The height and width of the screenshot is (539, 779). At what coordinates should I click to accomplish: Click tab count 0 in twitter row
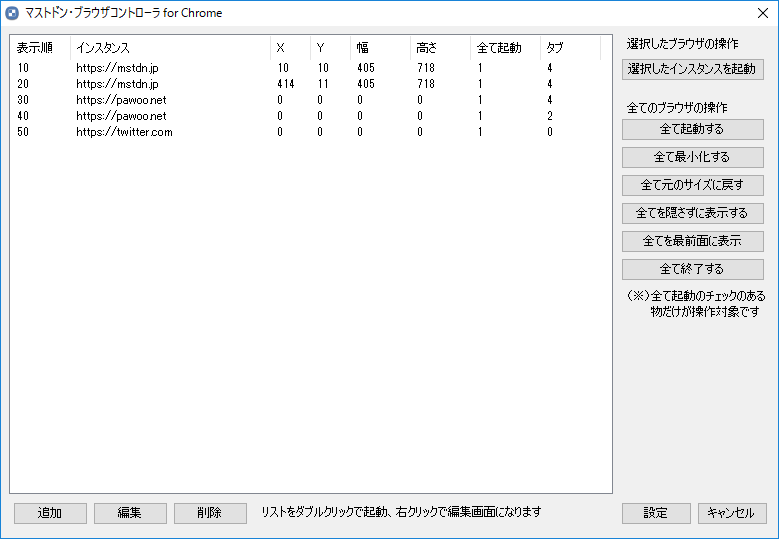tap(550, 132)
